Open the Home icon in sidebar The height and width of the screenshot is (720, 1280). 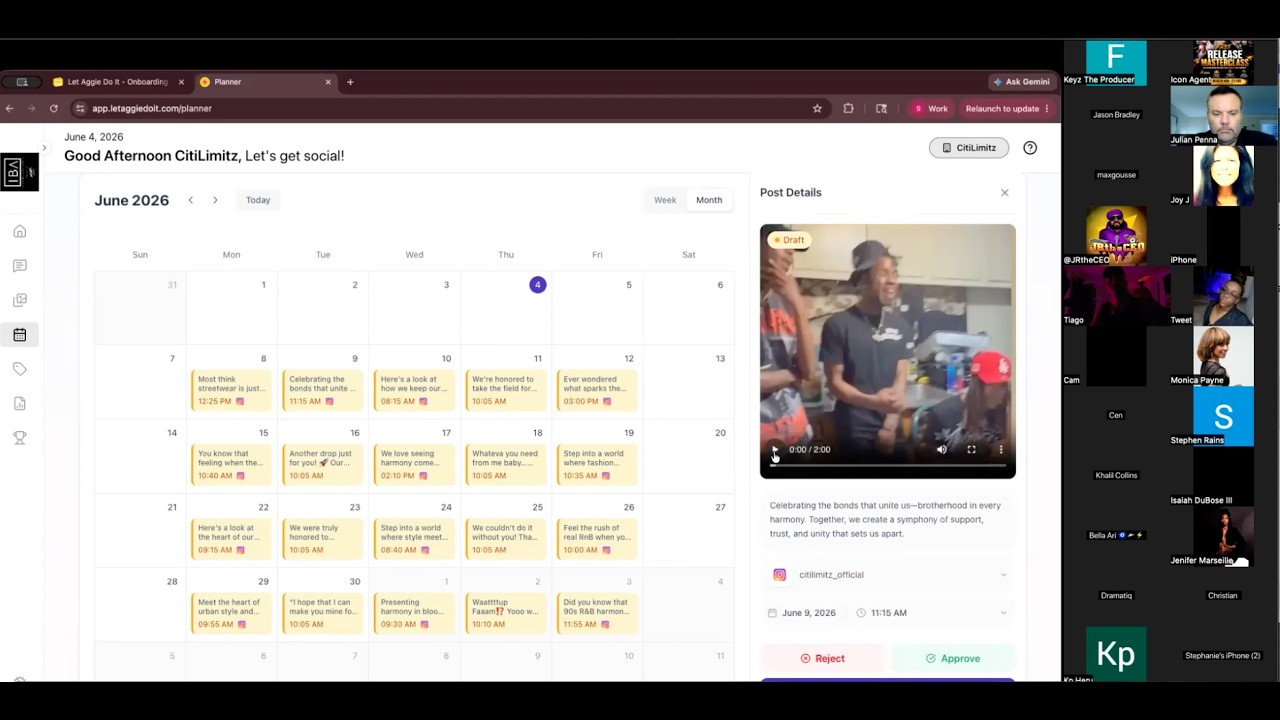[x=19, y=232]
